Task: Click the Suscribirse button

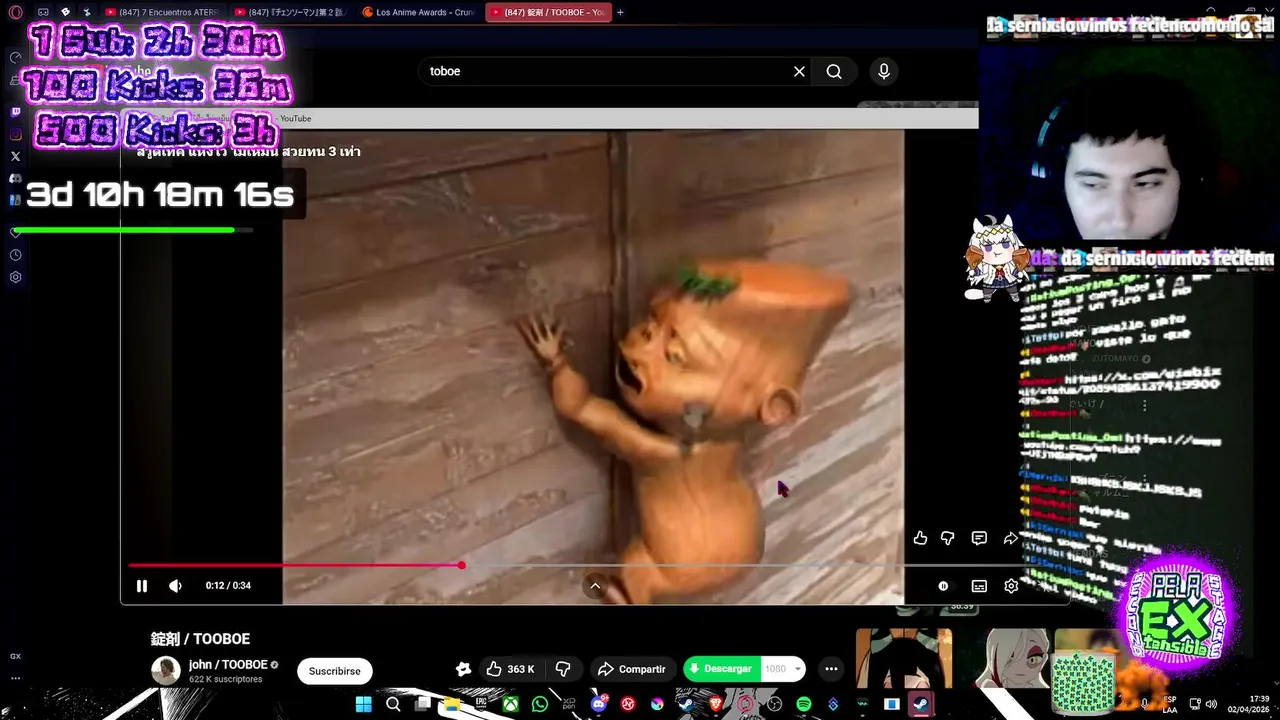Action: coord(334,671)
